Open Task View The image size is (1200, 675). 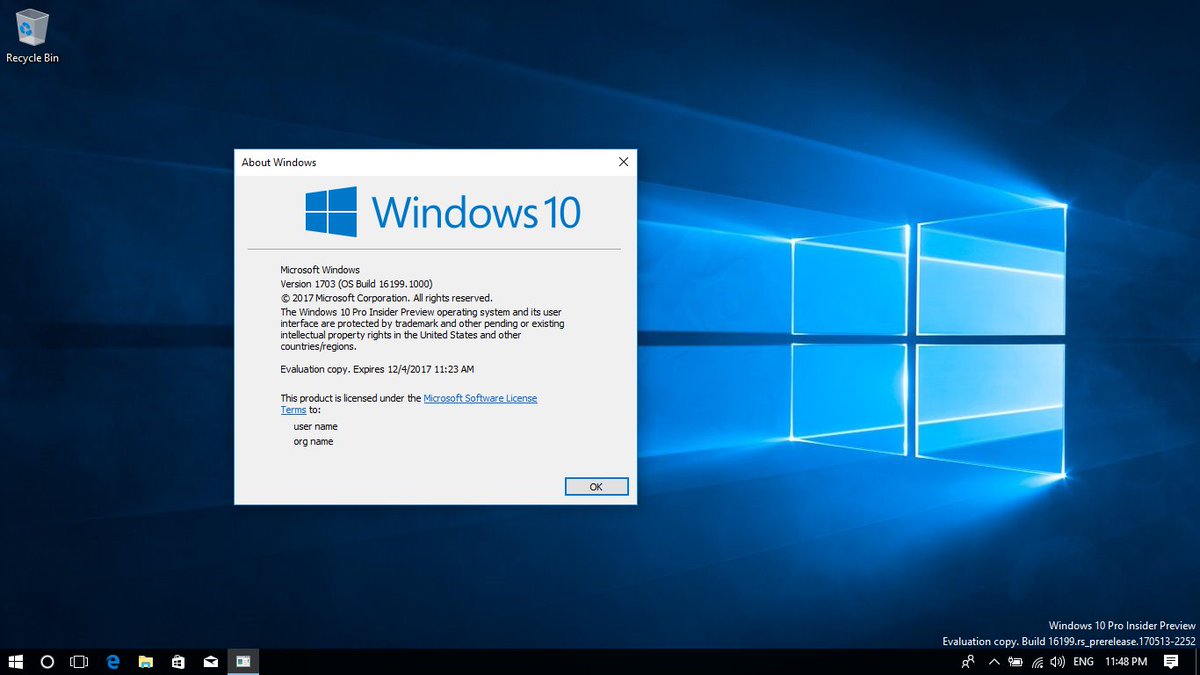tap(78, 661)
